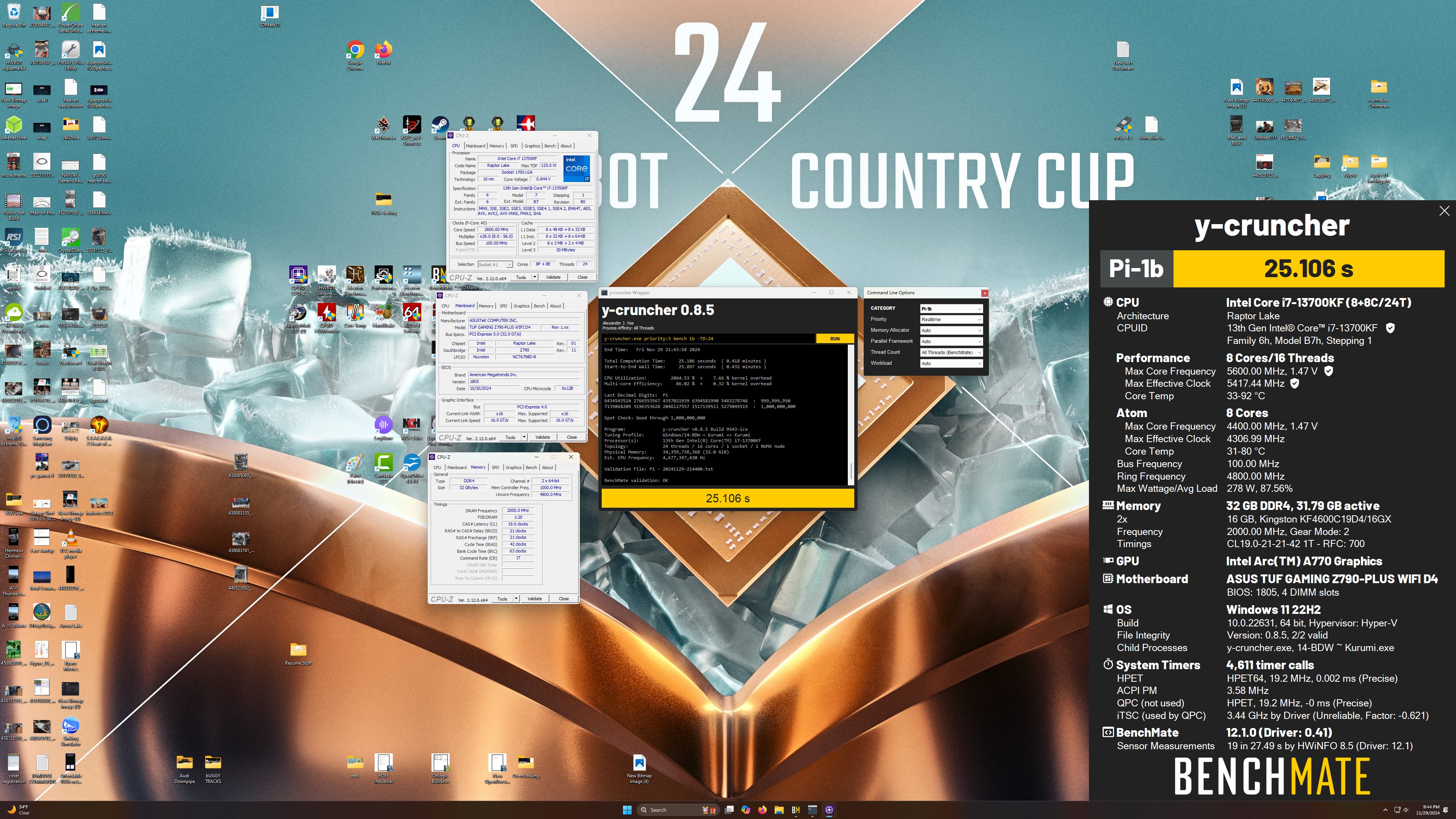Open the rufus-4.5 desktop icon
Image resolution: width=1456 pixels, height=819 pixels.
pos(1122,128)
